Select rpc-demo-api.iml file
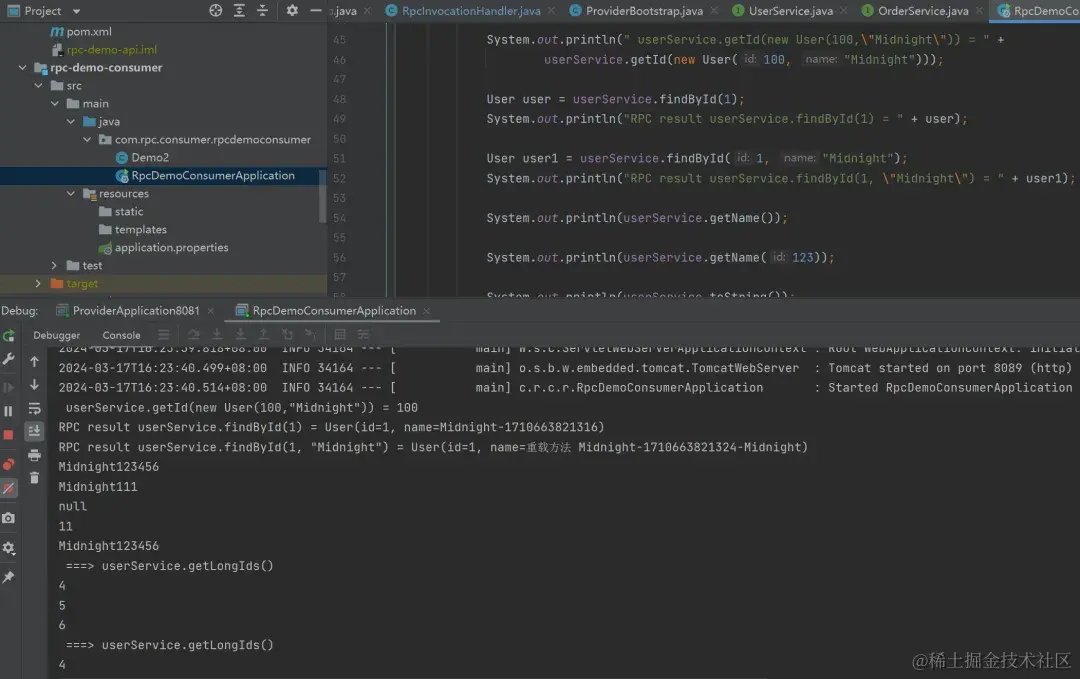 point(112,50)
